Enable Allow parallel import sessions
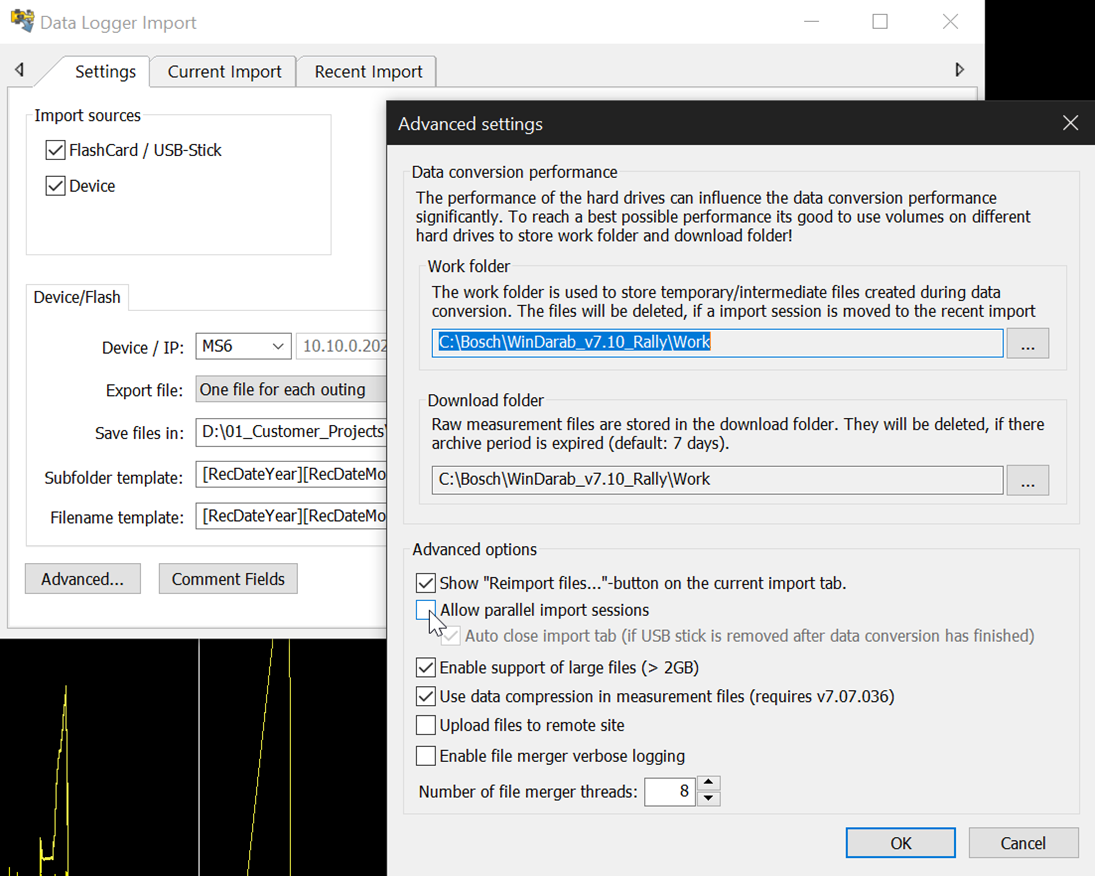Screen dimensions: 1095x876 click(x=425, y=610)
